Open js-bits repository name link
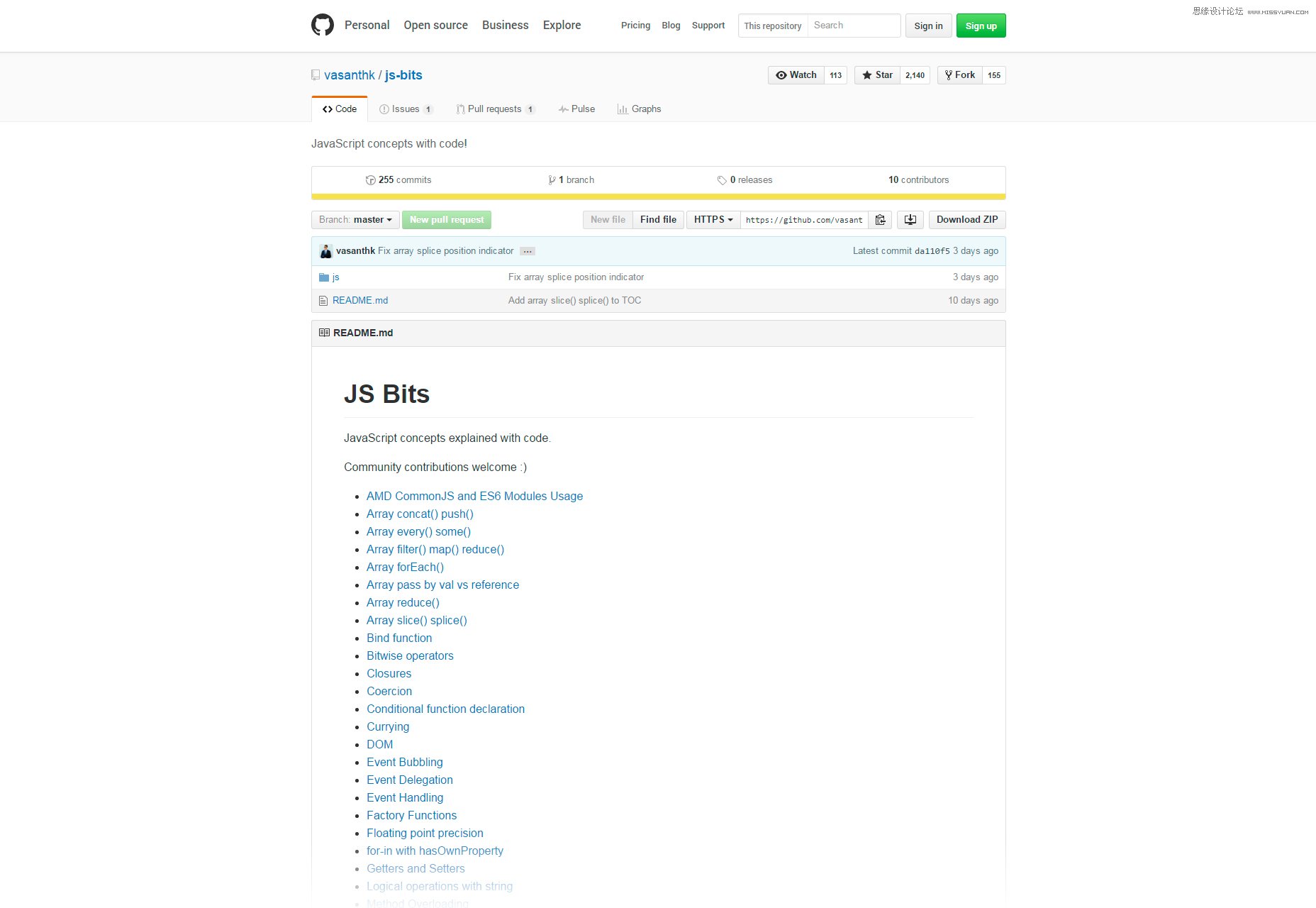This screenshot has height=908, width=1316. point(403,75)
